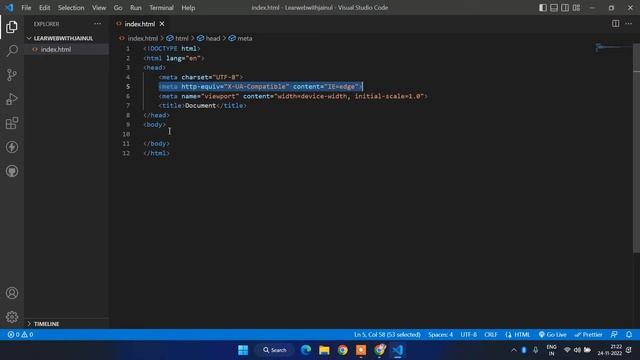Start Go Live server
Screen dimensions: 640x360
(x=552, y=334)
